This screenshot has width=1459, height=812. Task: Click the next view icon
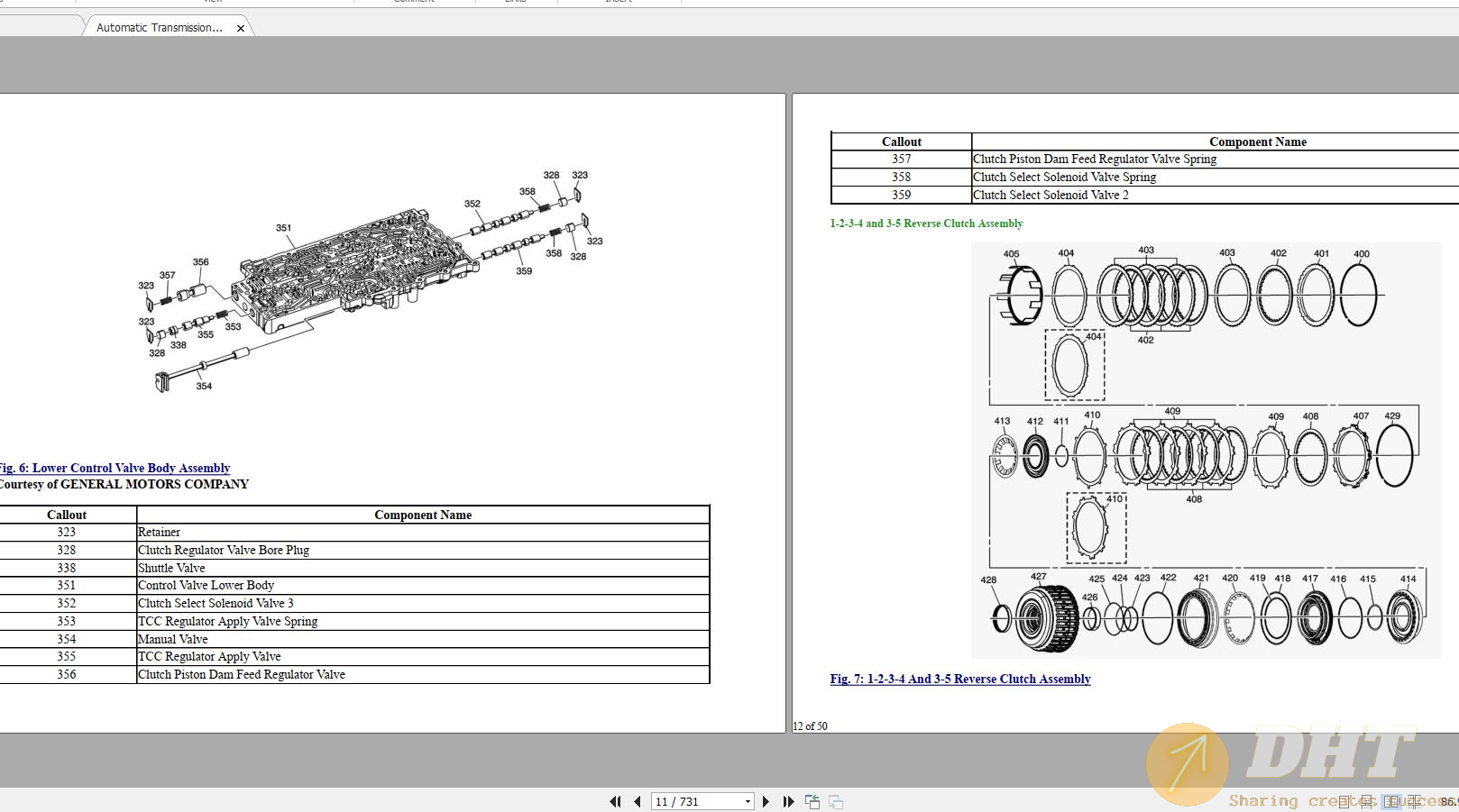pos(836,801)
